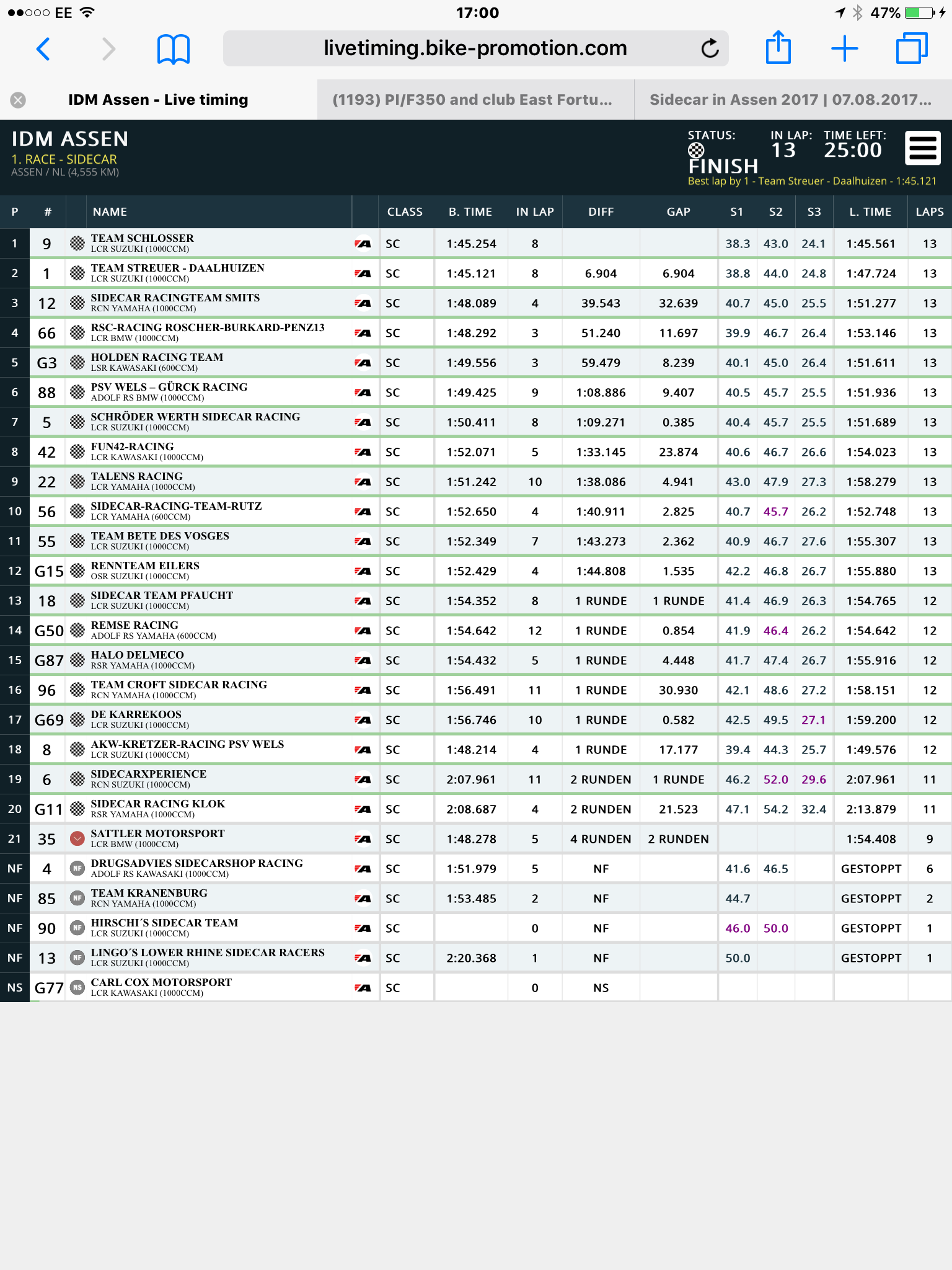Click best time 1:45.254 of Team Schlosser
Viewport: 952px width, 1270px height.
472,244
